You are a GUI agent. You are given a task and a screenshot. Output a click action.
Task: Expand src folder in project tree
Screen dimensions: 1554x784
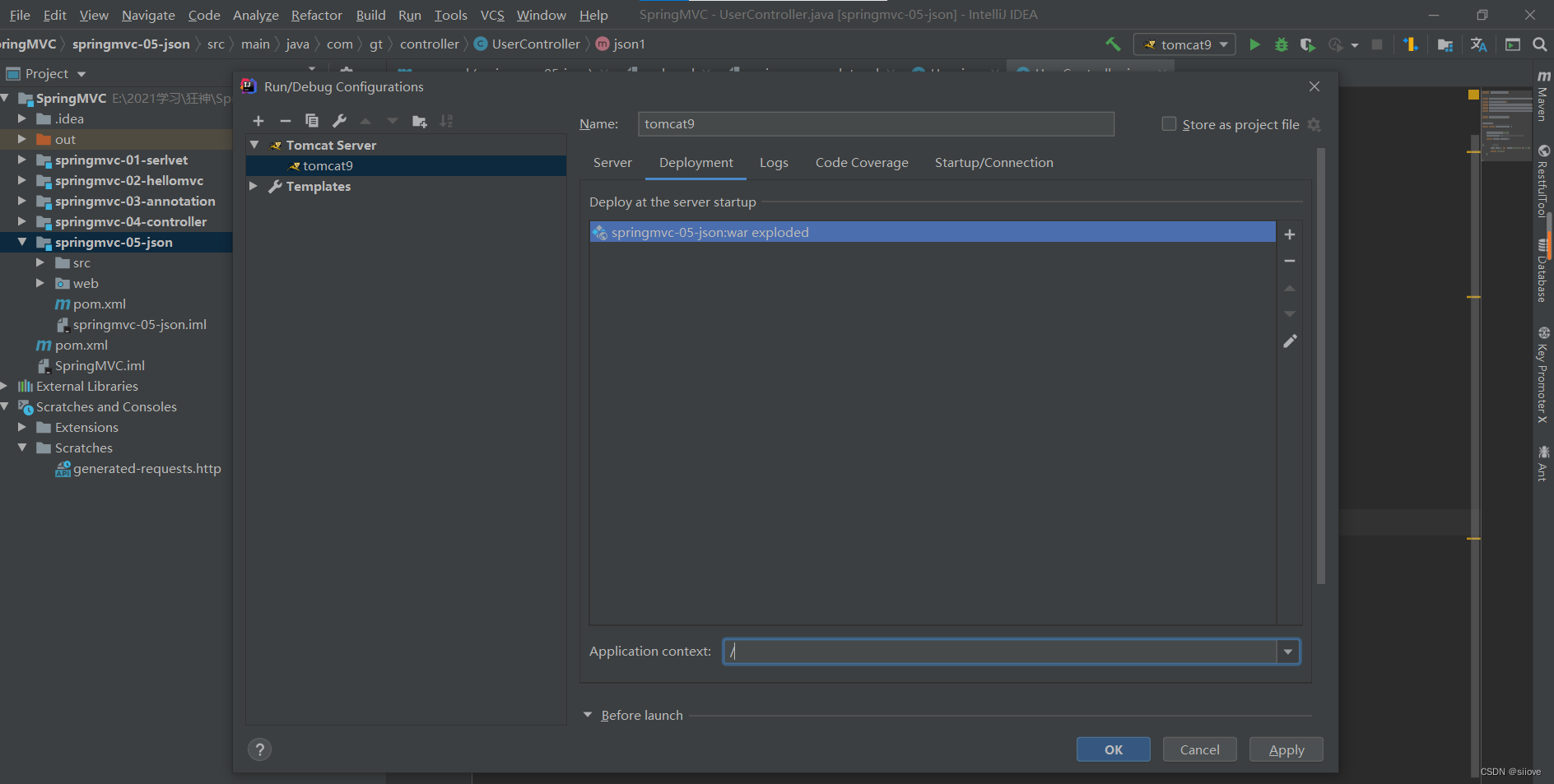point(40,262)
